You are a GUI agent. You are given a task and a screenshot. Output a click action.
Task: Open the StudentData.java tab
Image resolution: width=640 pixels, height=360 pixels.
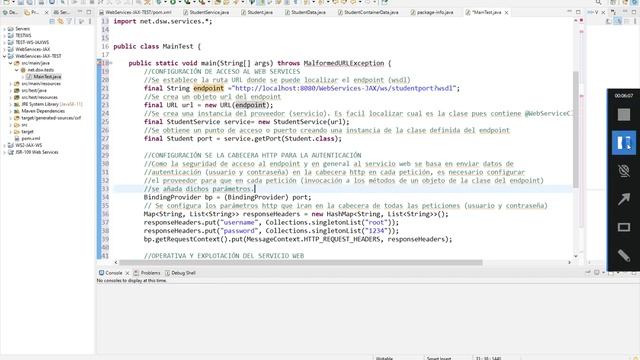(x=305, y=12)
